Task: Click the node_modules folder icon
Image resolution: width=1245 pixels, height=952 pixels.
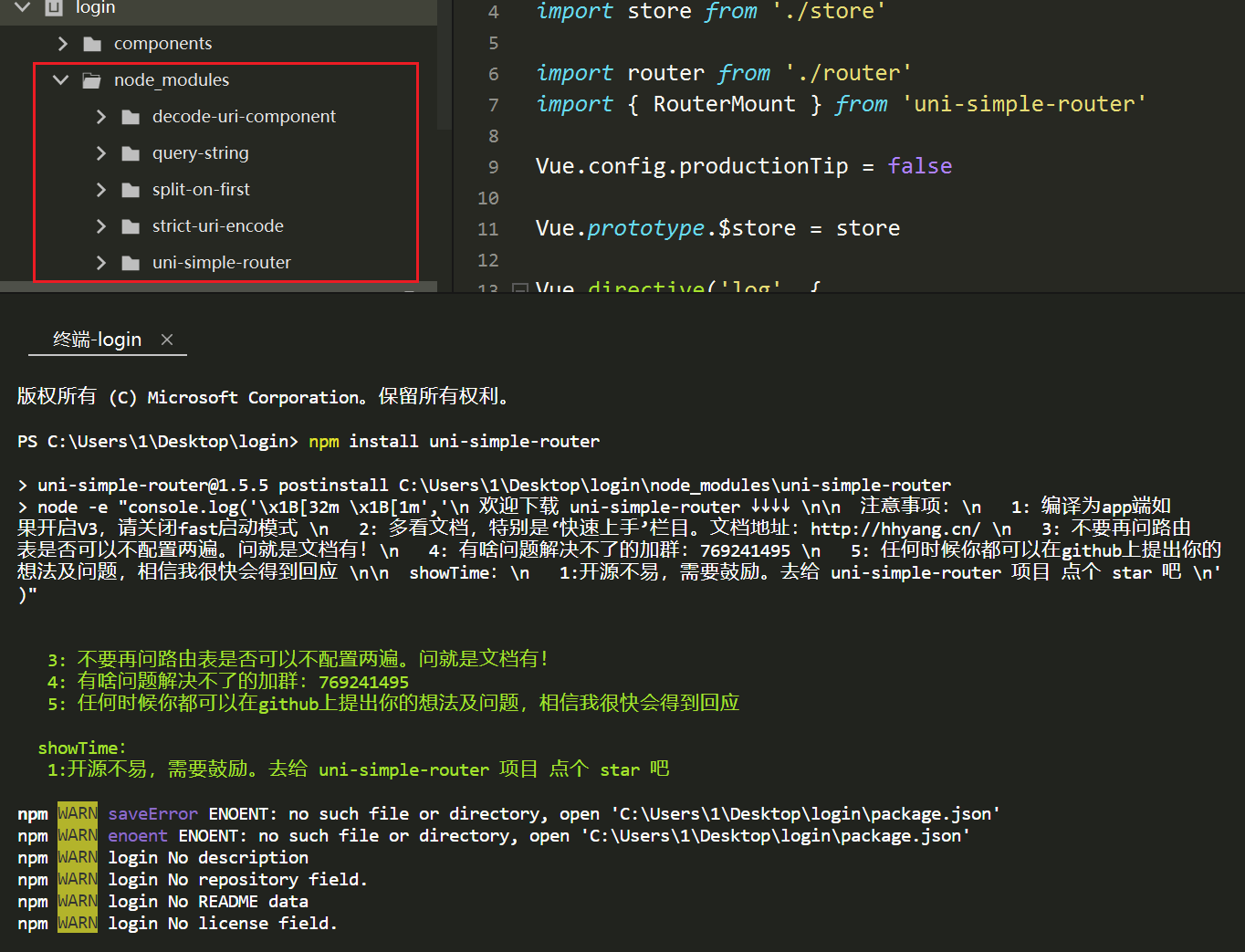Action: 91,79
